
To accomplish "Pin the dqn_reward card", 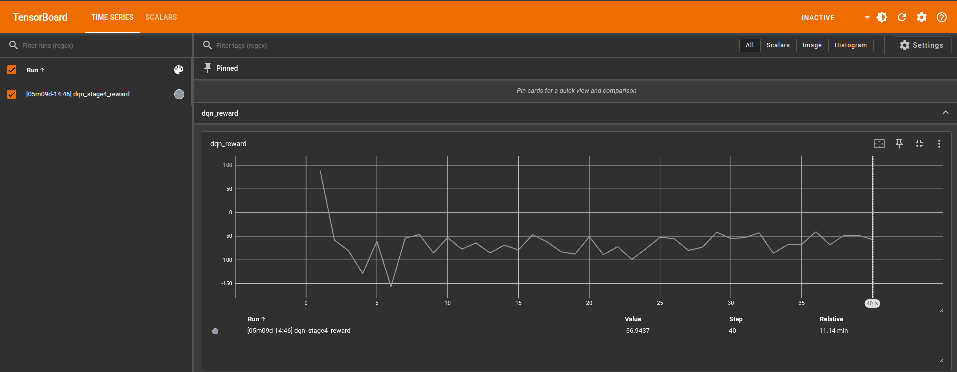I will pos(899,143).
